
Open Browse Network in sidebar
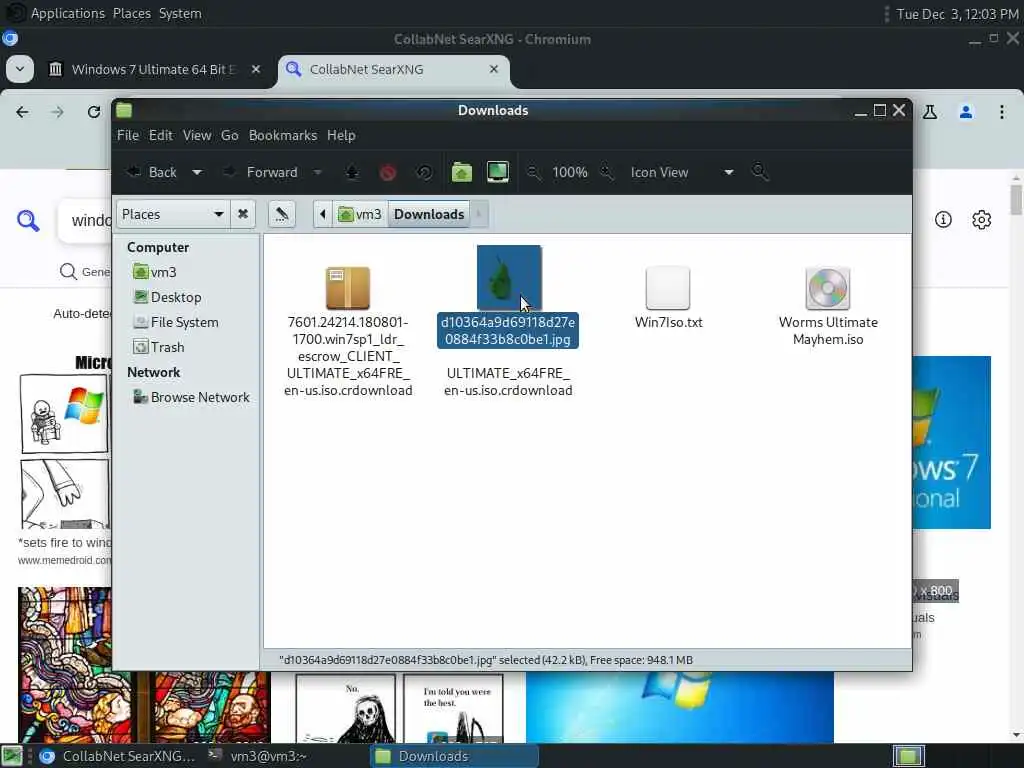[x=191, y=397]
